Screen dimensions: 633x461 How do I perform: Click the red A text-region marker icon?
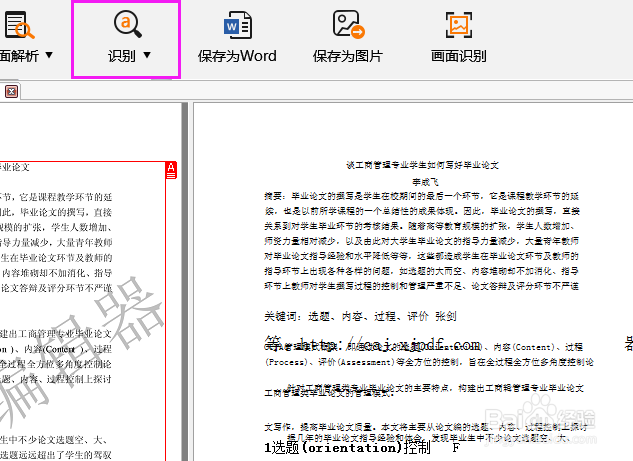tap(171, 170)
